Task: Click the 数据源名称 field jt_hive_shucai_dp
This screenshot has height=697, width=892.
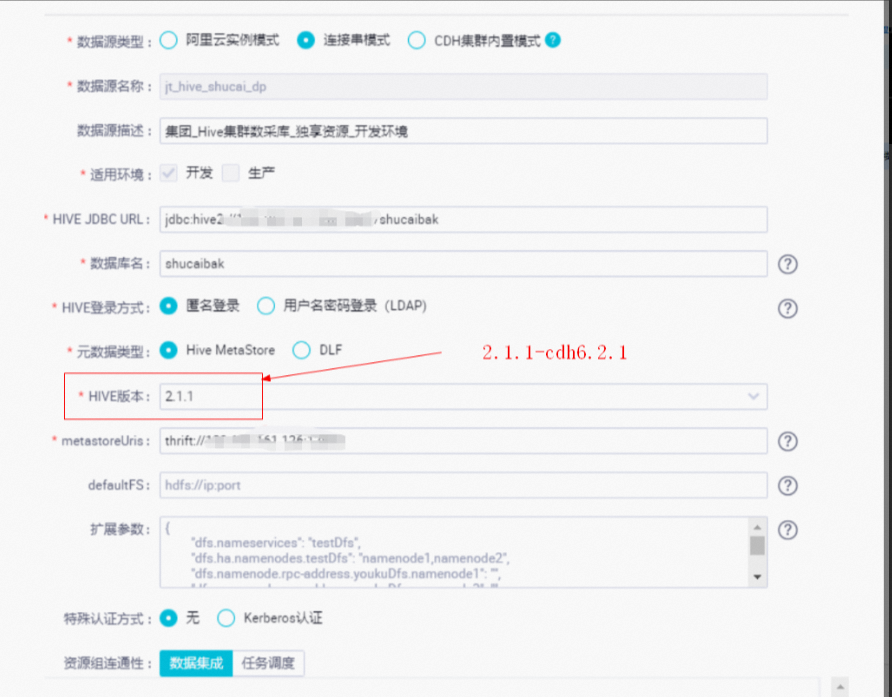Action: point(463,86)
